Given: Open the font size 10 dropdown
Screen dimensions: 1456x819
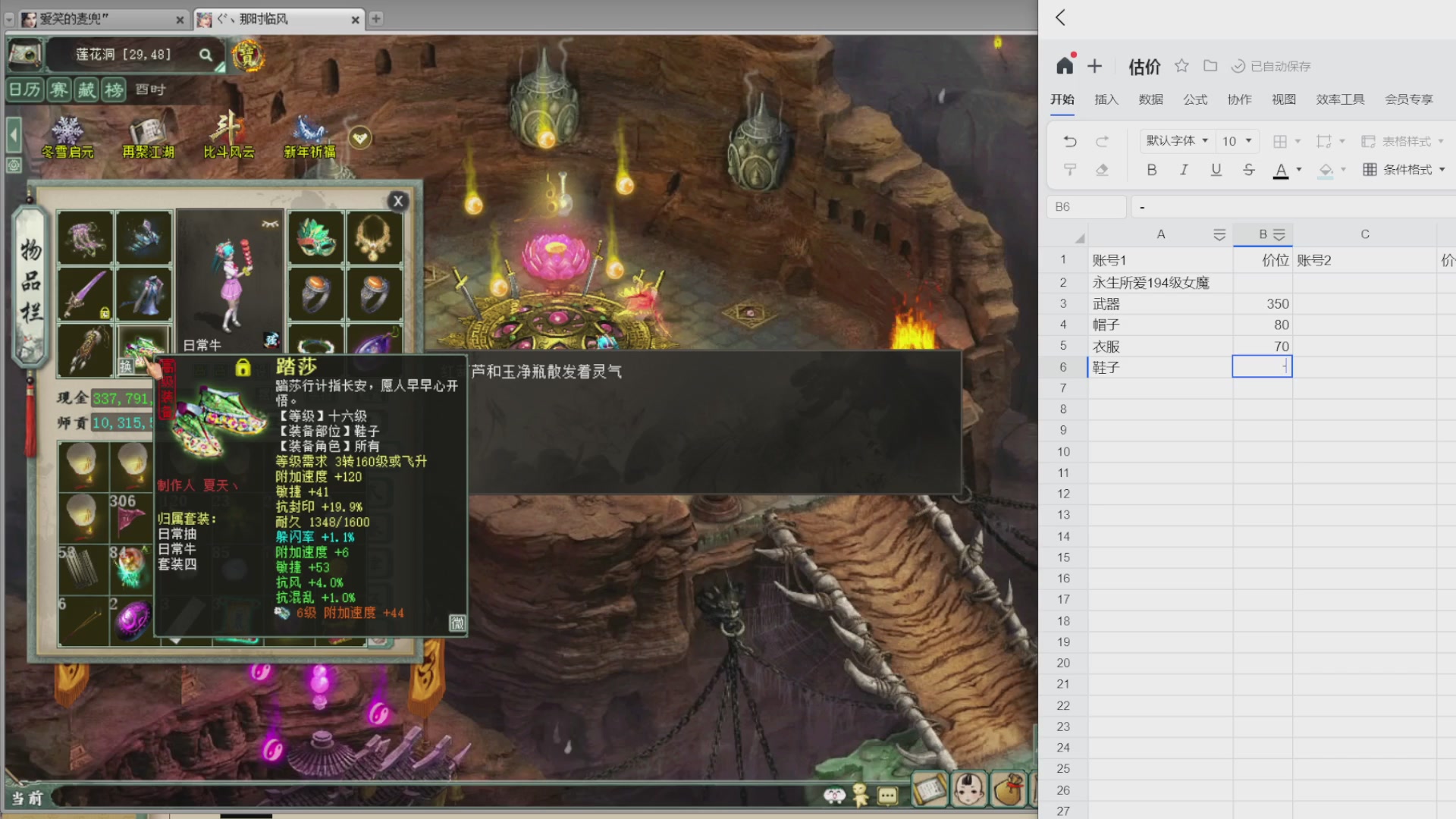Looking at the screenshot, I should pos(1237,141).
